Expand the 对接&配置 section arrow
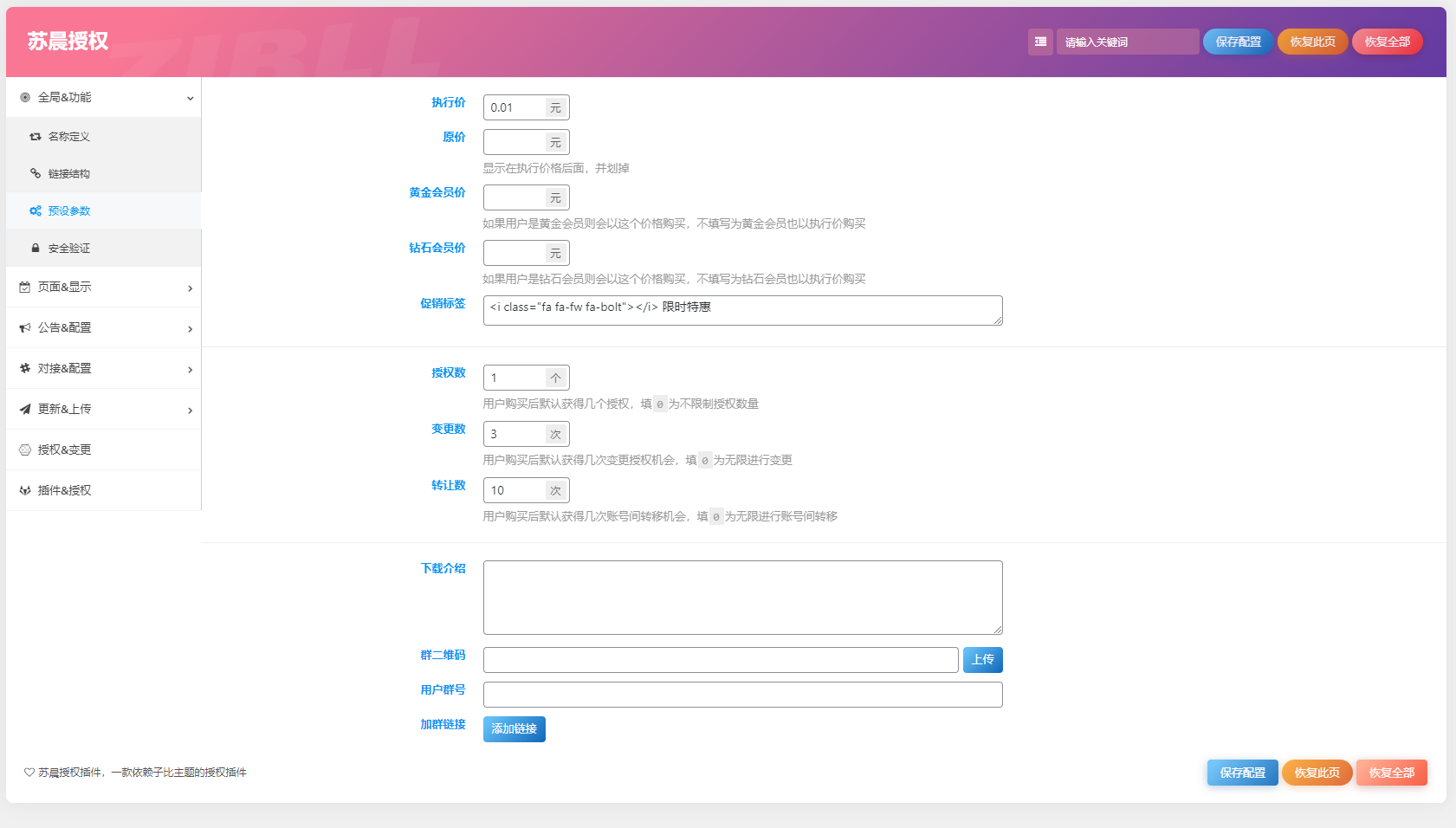Image resolution: width=1456 pixels, height=828 pixels. tap(190, 370)
